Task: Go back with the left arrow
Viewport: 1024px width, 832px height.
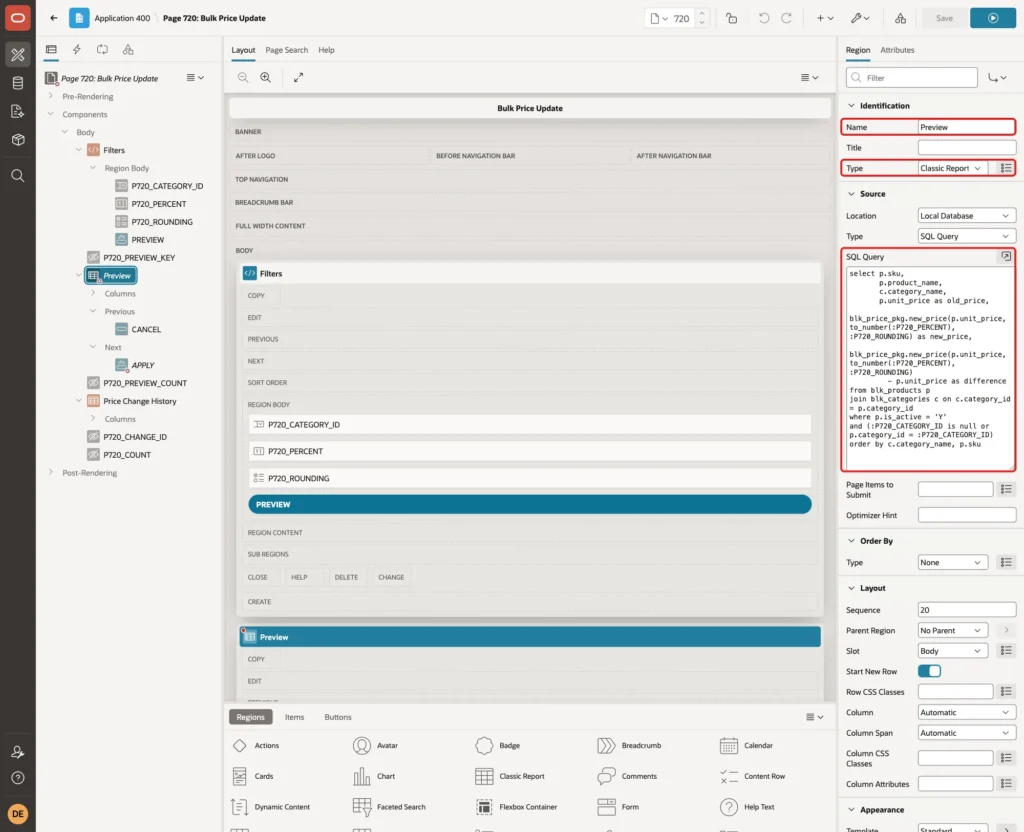Action: coord(54,18)
